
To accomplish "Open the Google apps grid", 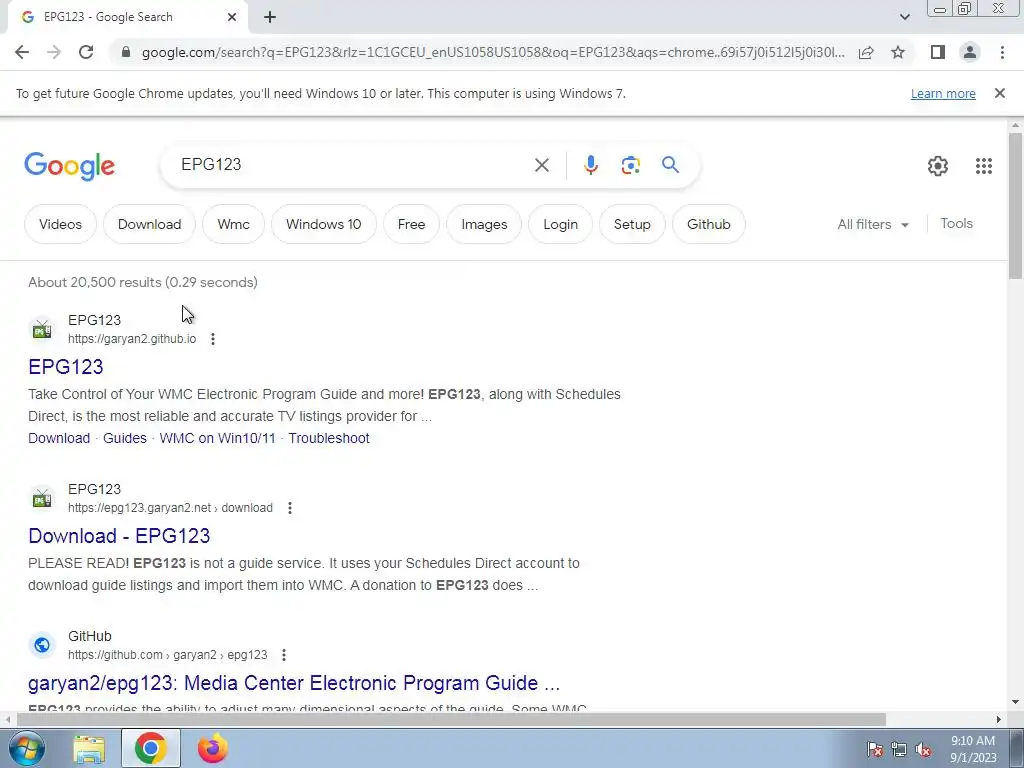I will 984,166.
